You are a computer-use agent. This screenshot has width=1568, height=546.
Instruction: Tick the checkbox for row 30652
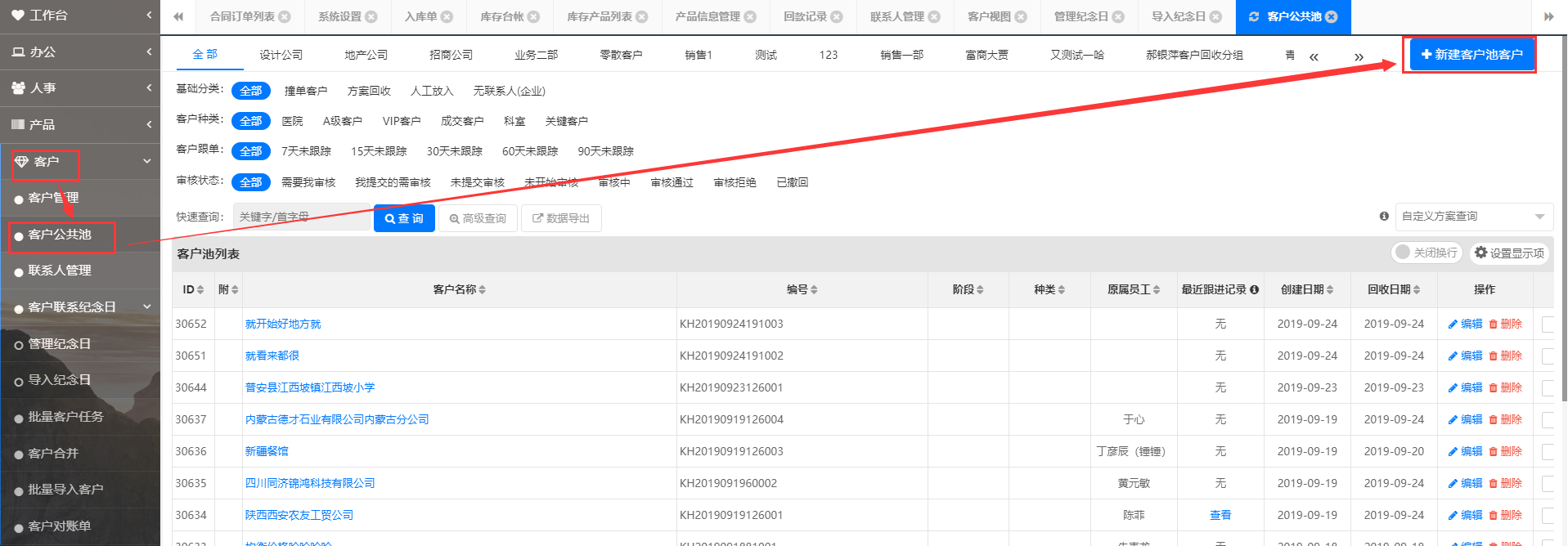pyautogui.click(x=1548, y=324)
